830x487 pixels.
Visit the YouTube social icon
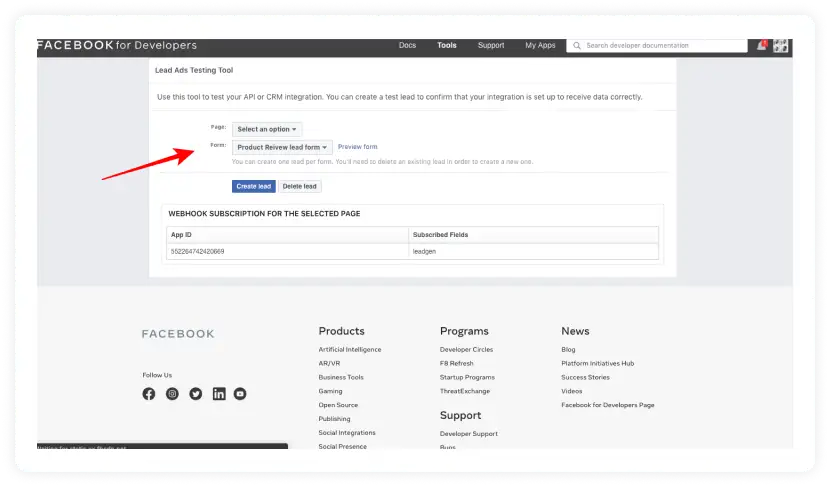[x=240, y=394]
